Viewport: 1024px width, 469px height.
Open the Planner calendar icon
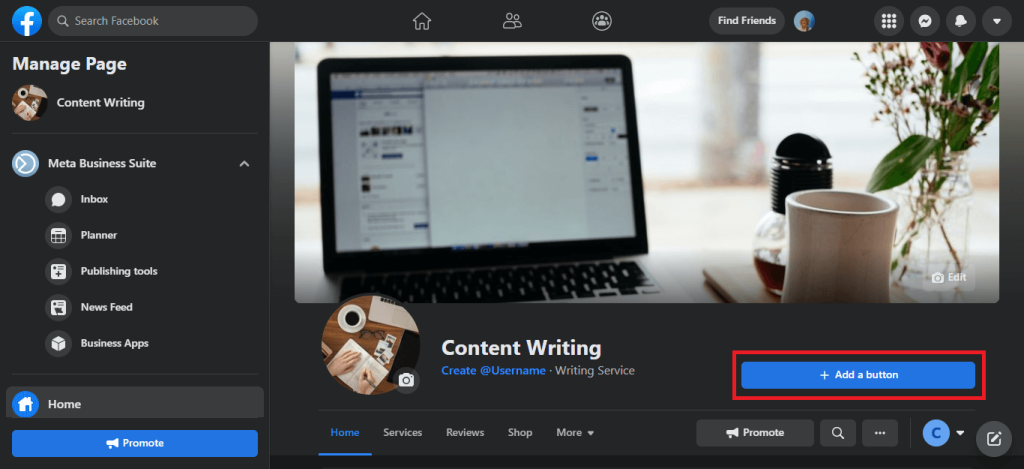coord(58,235)
